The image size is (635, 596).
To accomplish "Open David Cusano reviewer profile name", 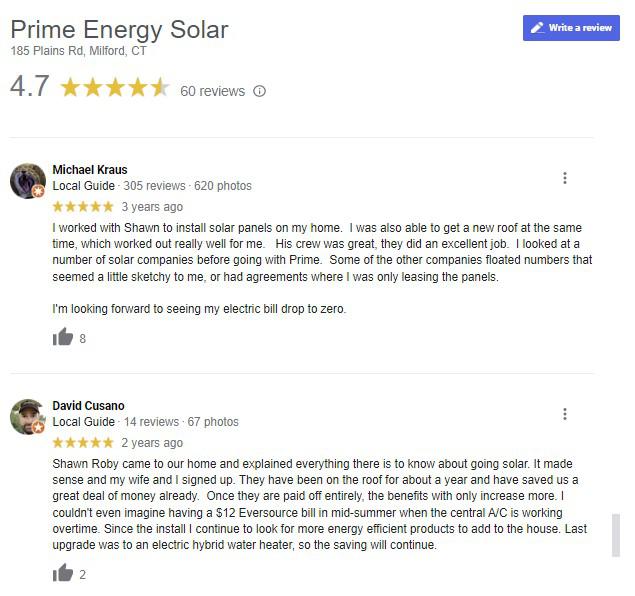I will [88, 406].
